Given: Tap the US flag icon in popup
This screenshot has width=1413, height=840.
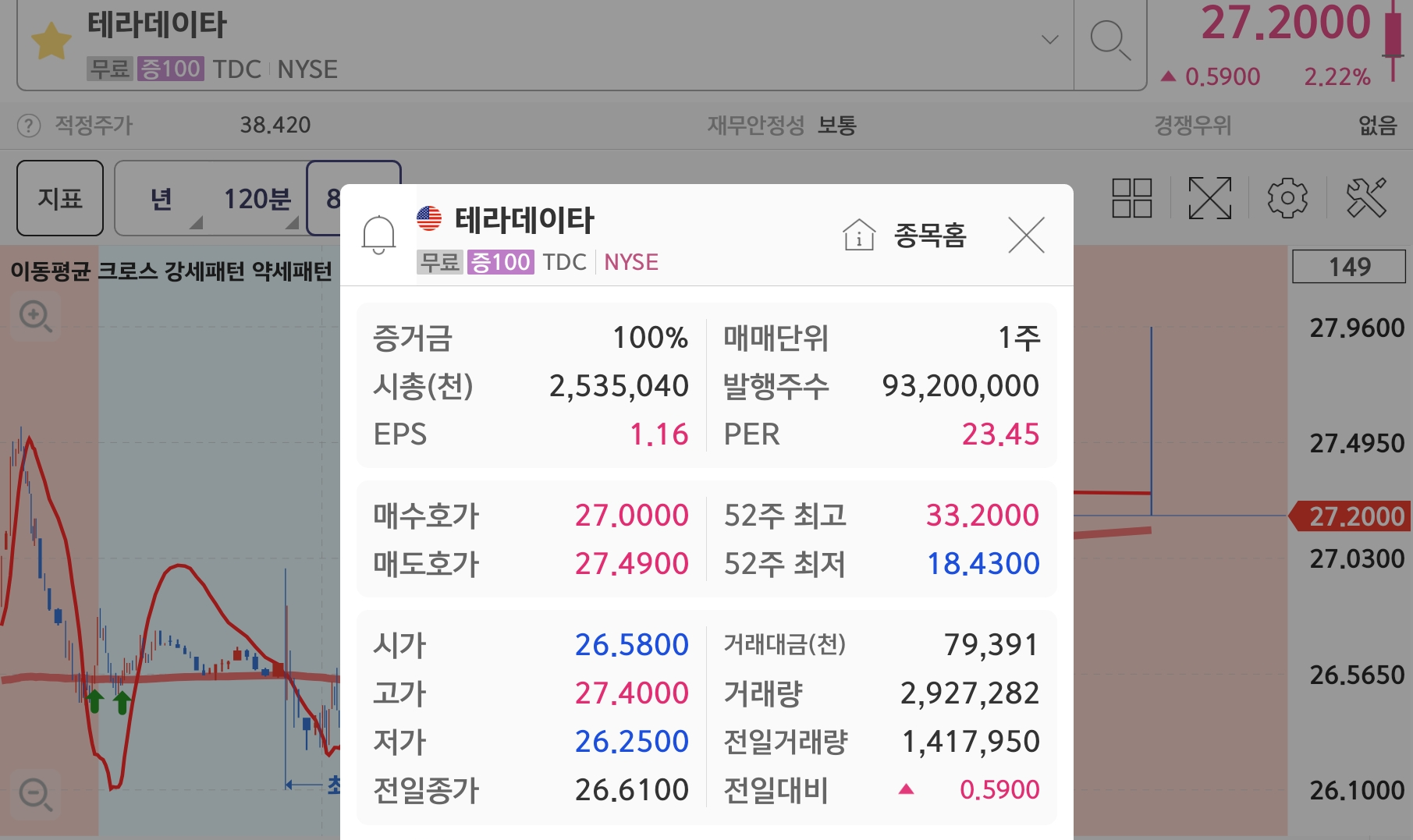Looking at the screenshot, I should pos(429,218).
